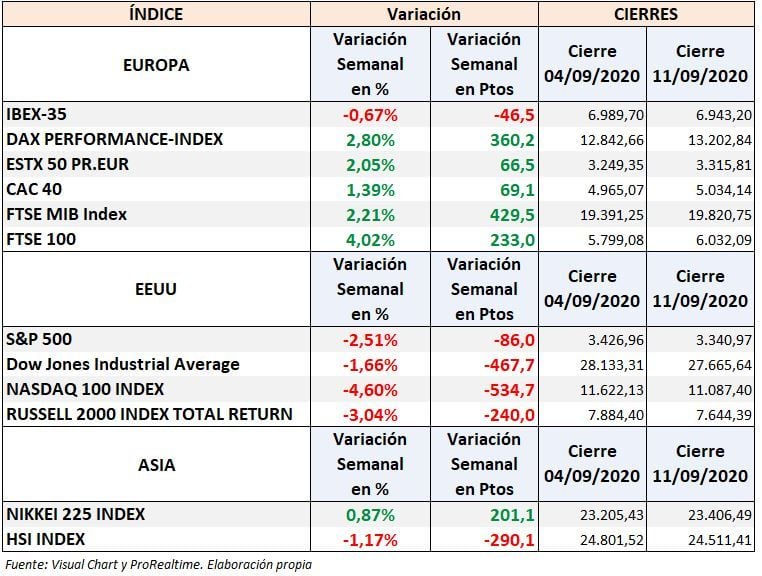Select DAX PERFORMANCE-INDEX cell
The width and height of the screenshot is (762, 576).
[114, 139]
